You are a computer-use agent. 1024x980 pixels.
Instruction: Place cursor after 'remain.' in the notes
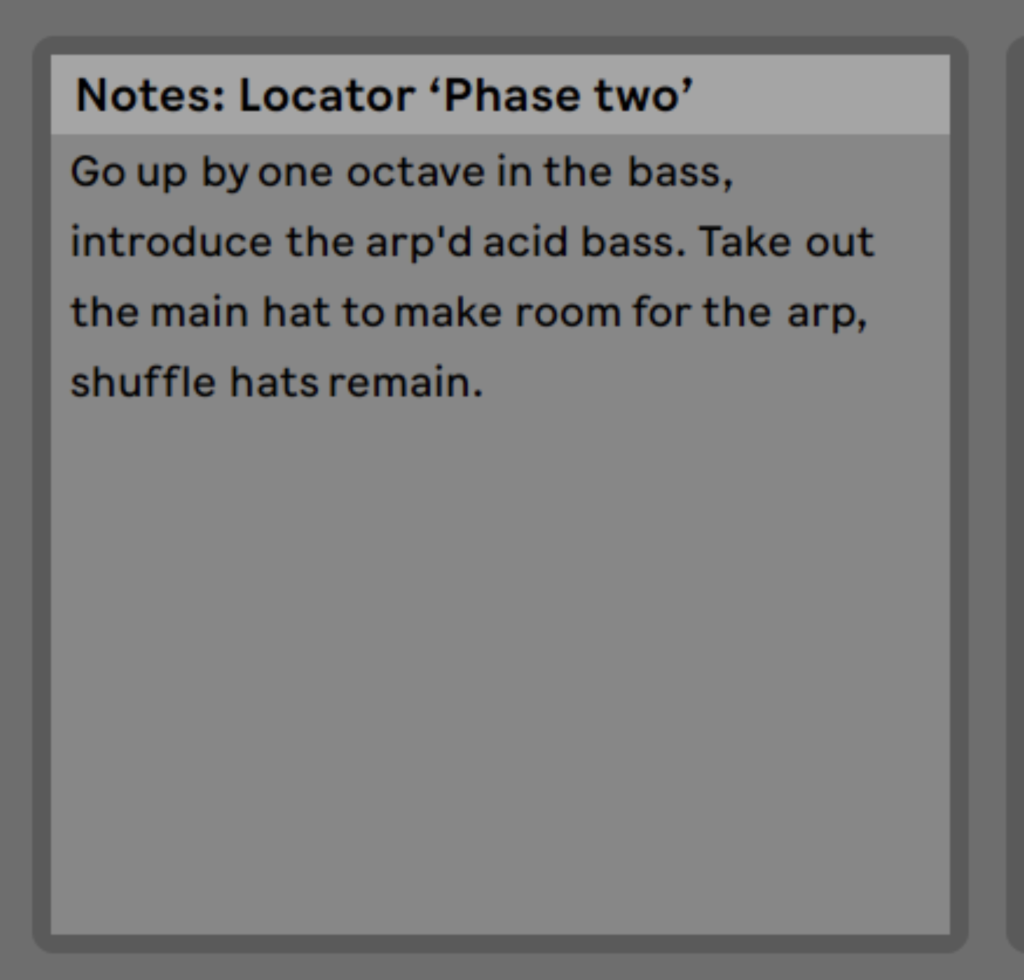[485, 383]
